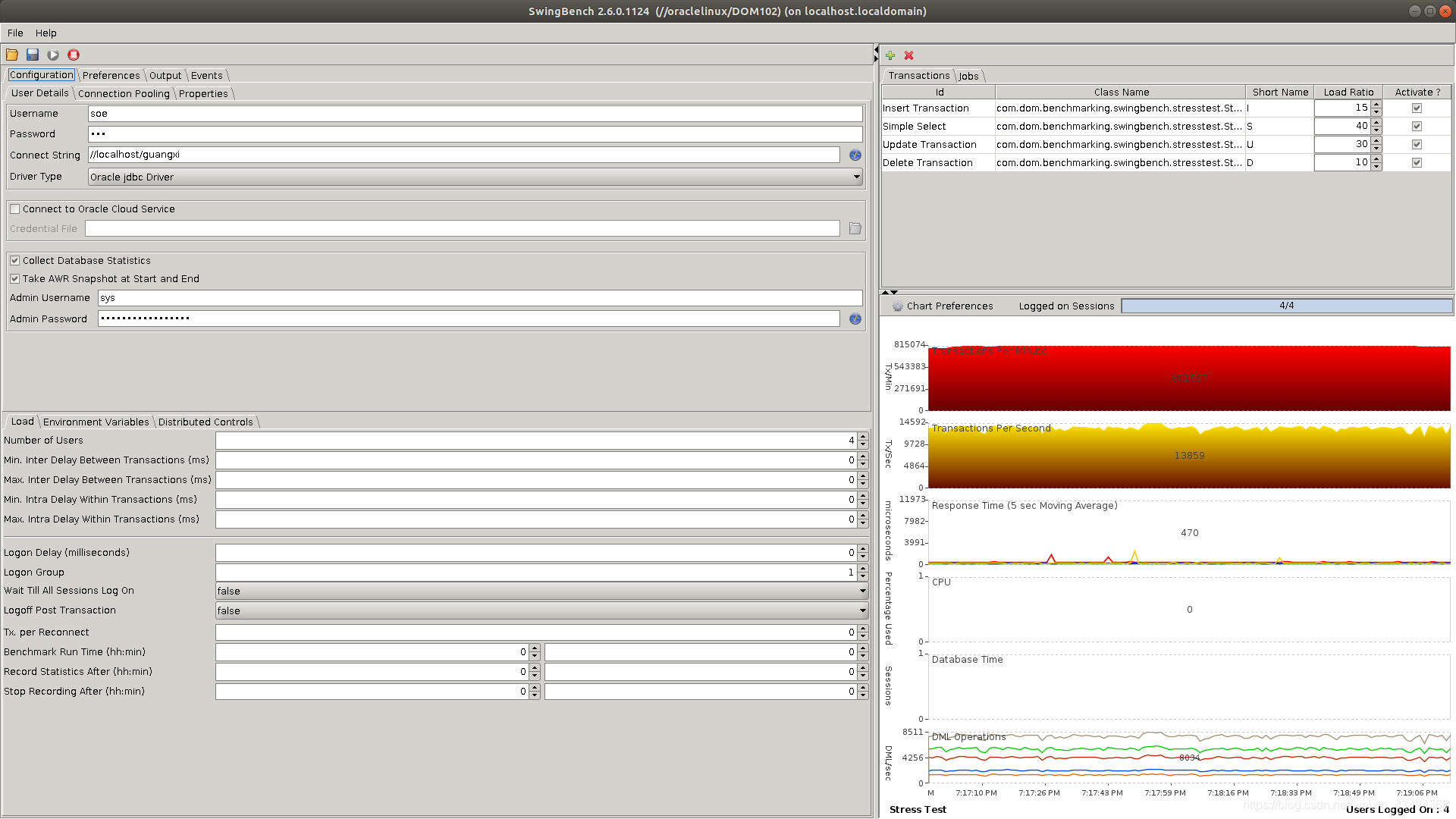Click in the Connect String field

click(464, 155)
